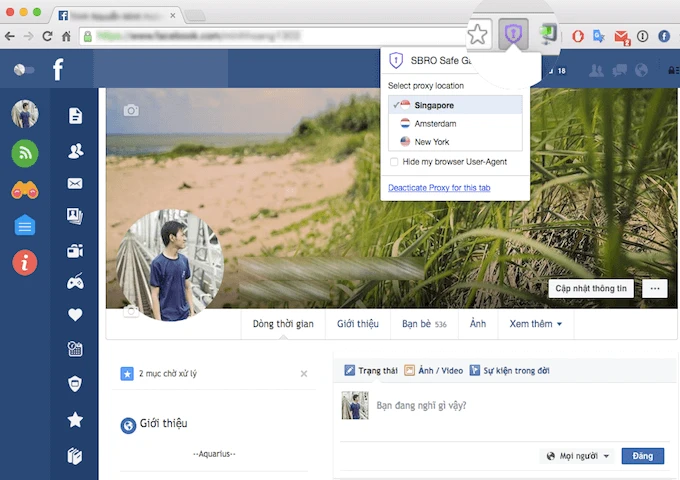Open the green RSS feed sidebar icon

25,152
